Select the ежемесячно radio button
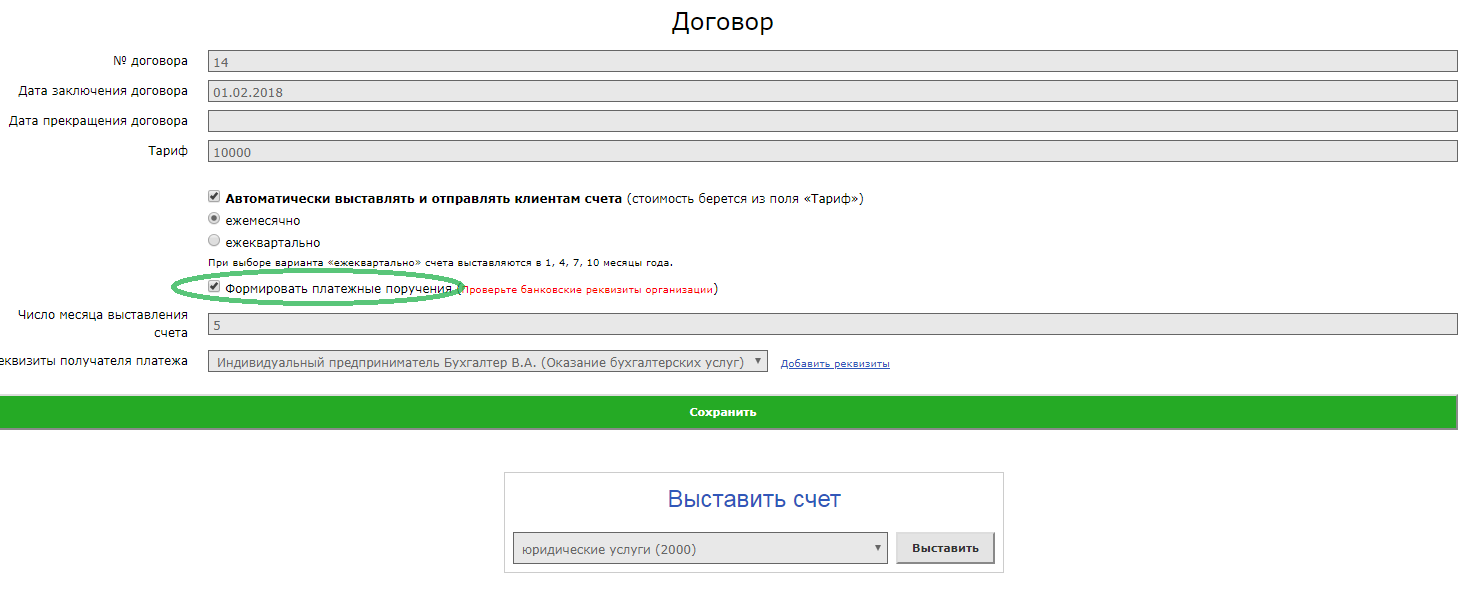Viewport: 1478px width, 597px height. 214,219
